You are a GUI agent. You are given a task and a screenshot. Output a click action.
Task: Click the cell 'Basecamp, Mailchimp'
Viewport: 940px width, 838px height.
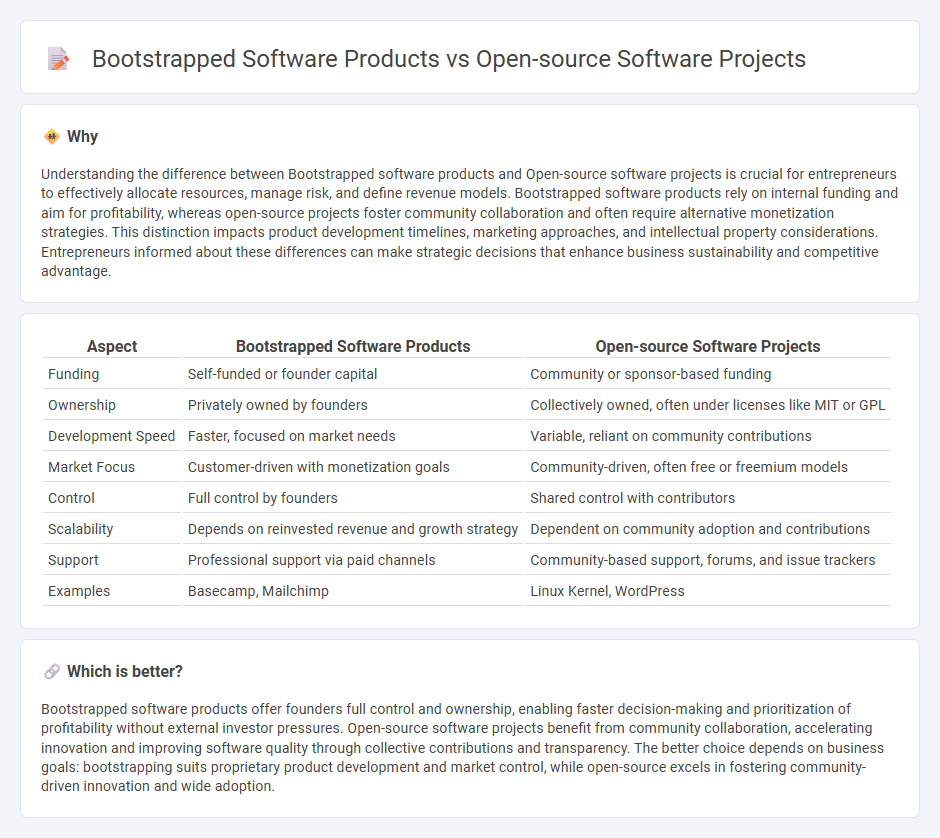coord(352,591)
